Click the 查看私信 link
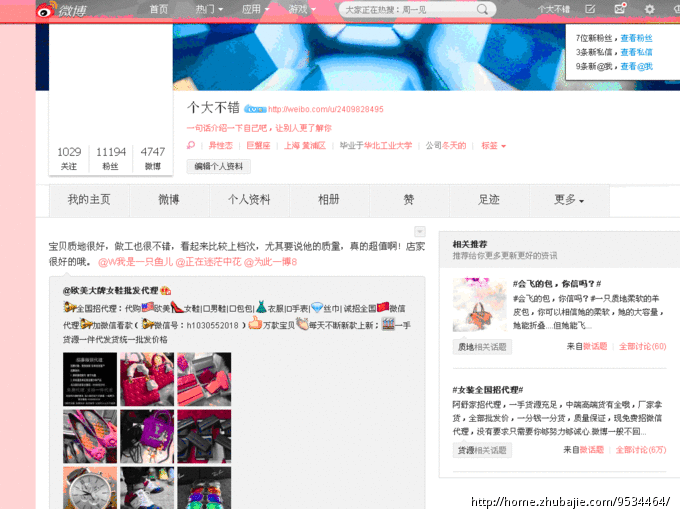The width and height of the screenshot is (680, 509). pos(636,52)
